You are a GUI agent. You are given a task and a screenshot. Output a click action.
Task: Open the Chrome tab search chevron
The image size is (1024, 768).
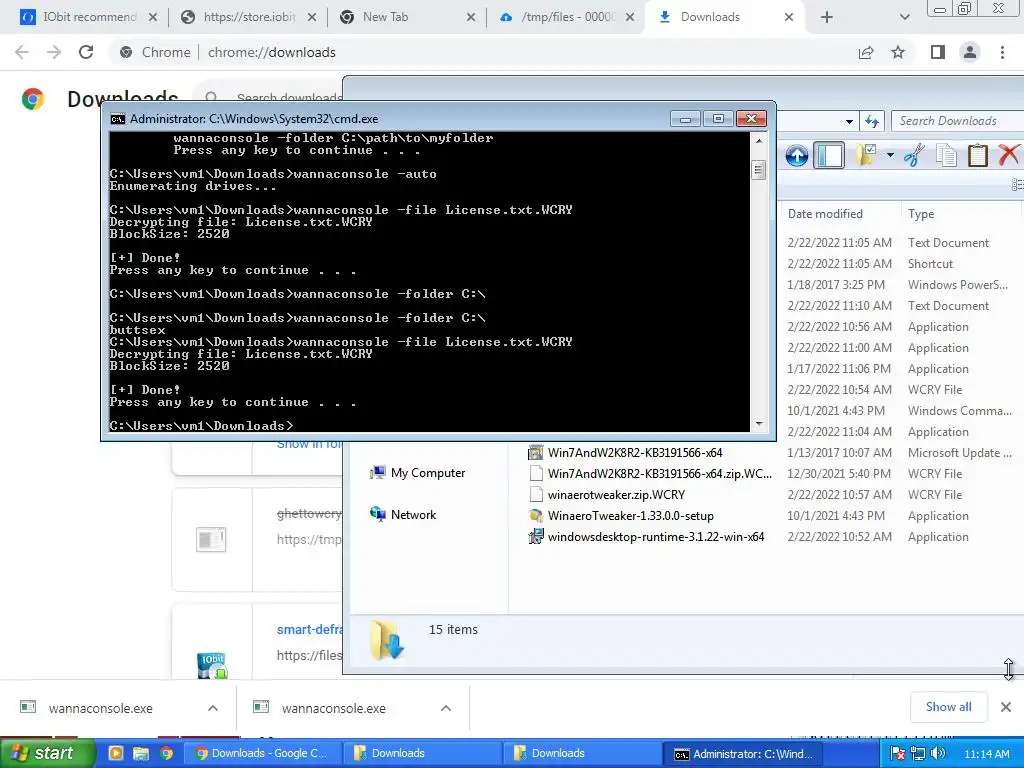pyautogui.click(x=904, y=17)
